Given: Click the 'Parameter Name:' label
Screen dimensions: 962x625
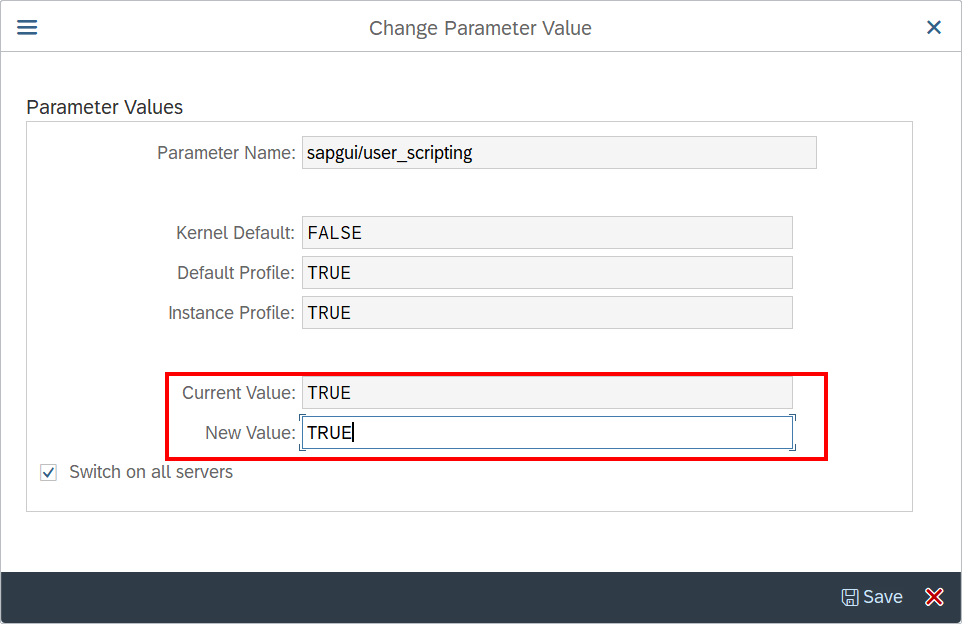Looking at the screenshot, I should (226, 153).
